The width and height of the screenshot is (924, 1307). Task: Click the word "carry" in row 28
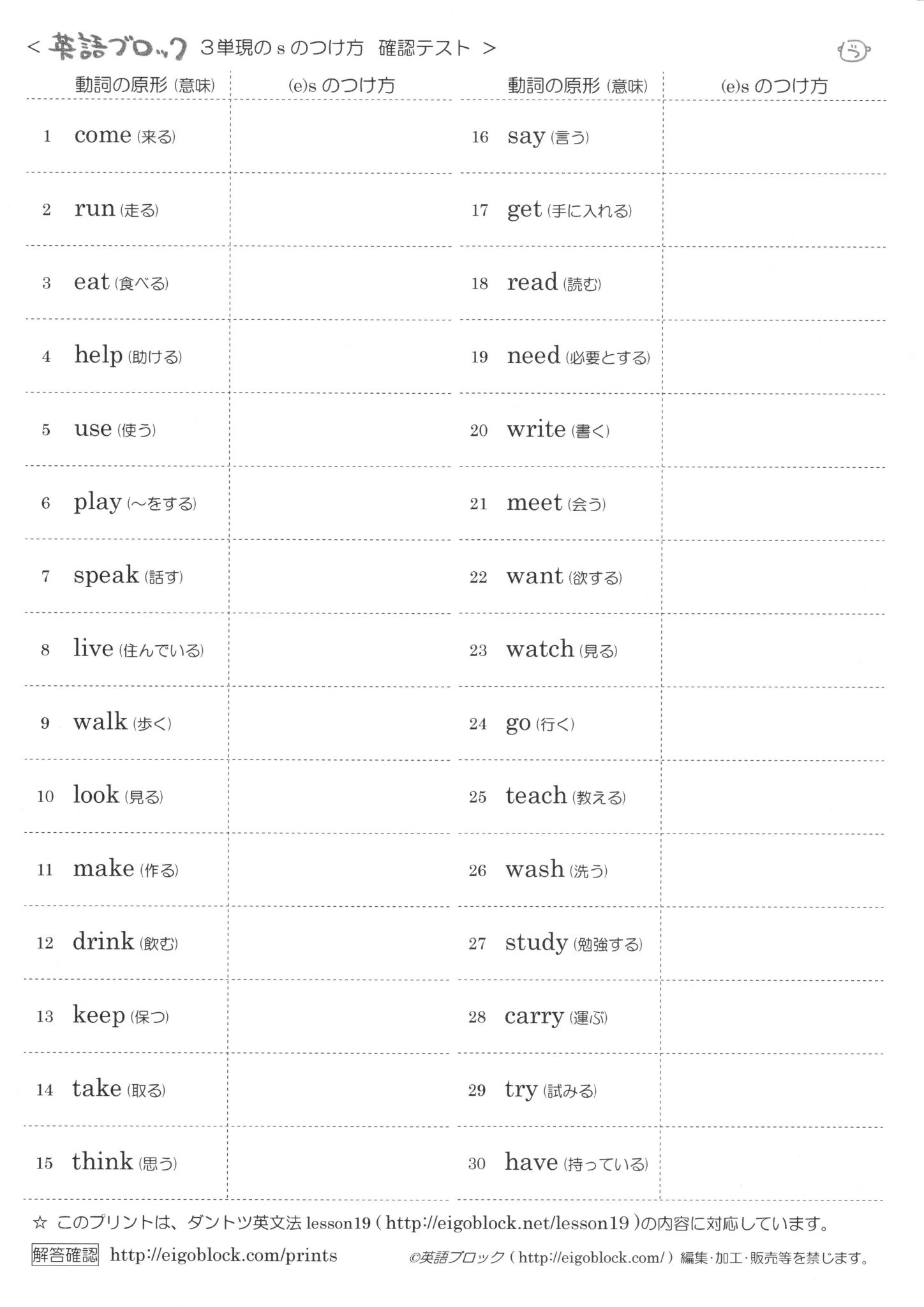[x=534, y=1017]
